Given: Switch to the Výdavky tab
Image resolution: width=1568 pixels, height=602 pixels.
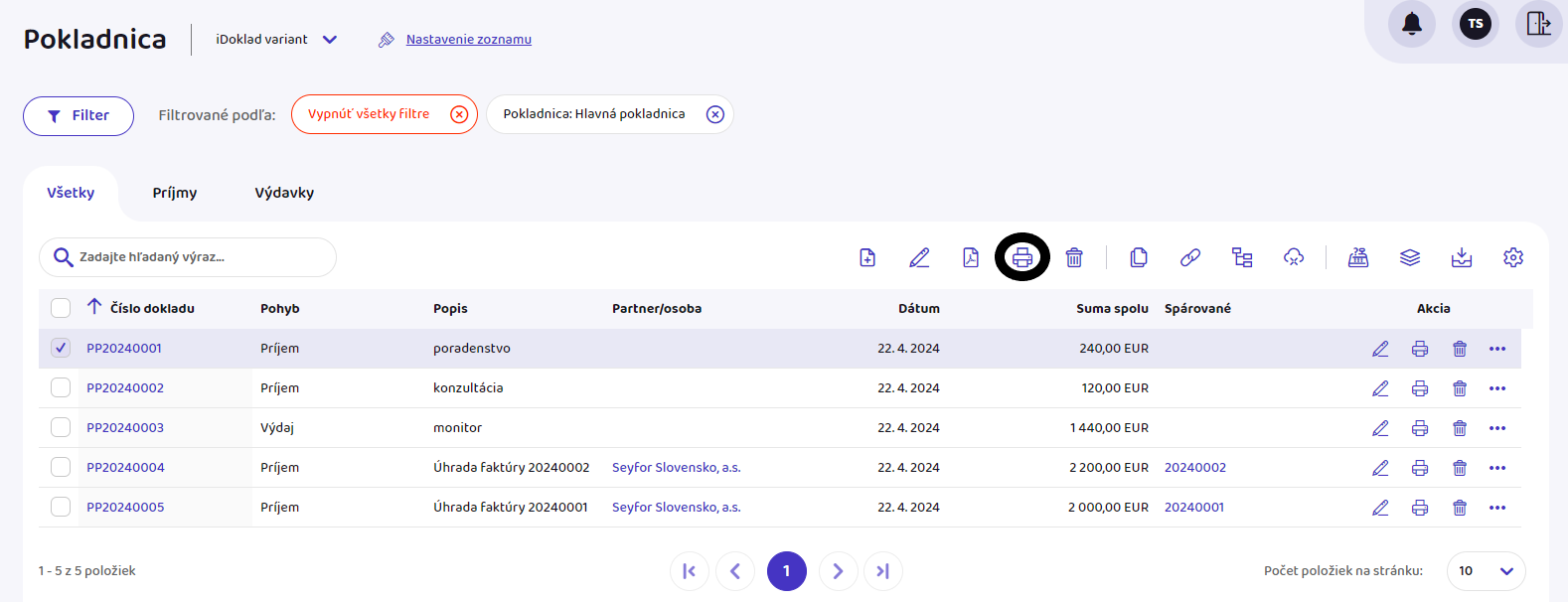Looking at the screenshot, I should [x=284, y=193].
